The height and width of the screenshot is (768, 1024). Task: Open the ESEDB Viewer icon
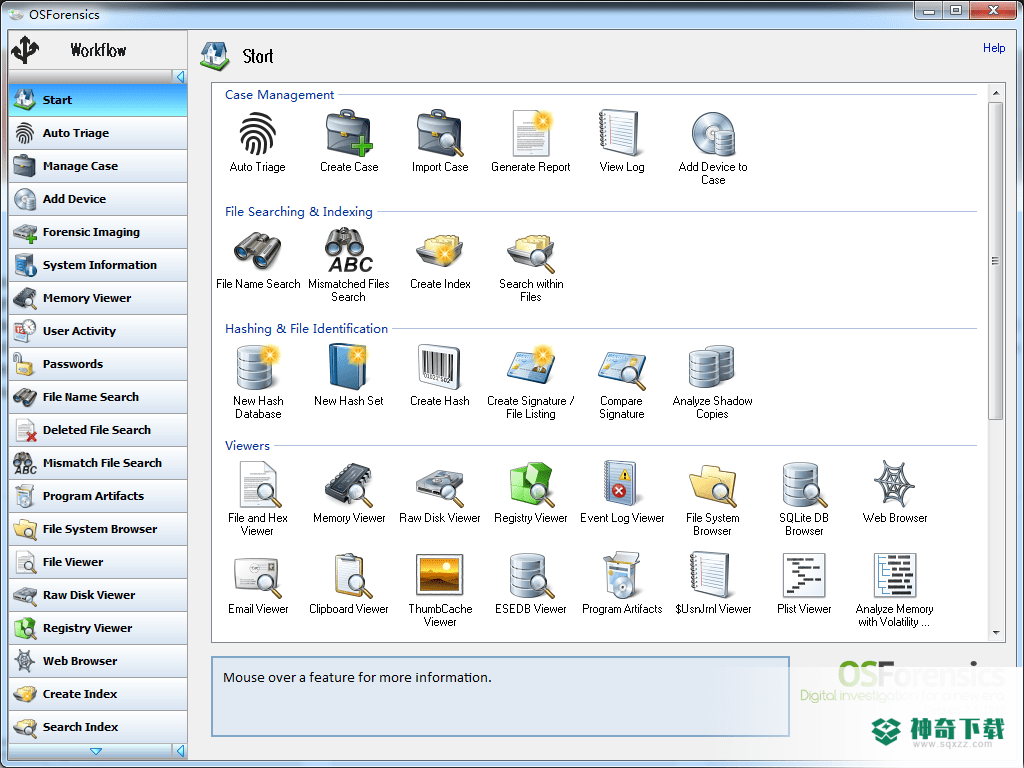531,576
